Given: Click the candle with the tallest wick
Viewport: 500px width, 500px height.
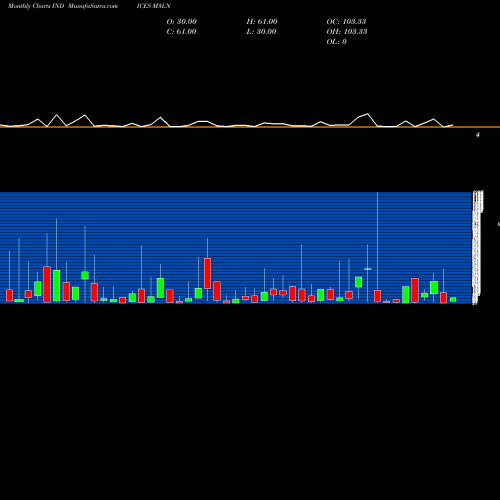Looking at the screenshot, I should tap(377, 296).
